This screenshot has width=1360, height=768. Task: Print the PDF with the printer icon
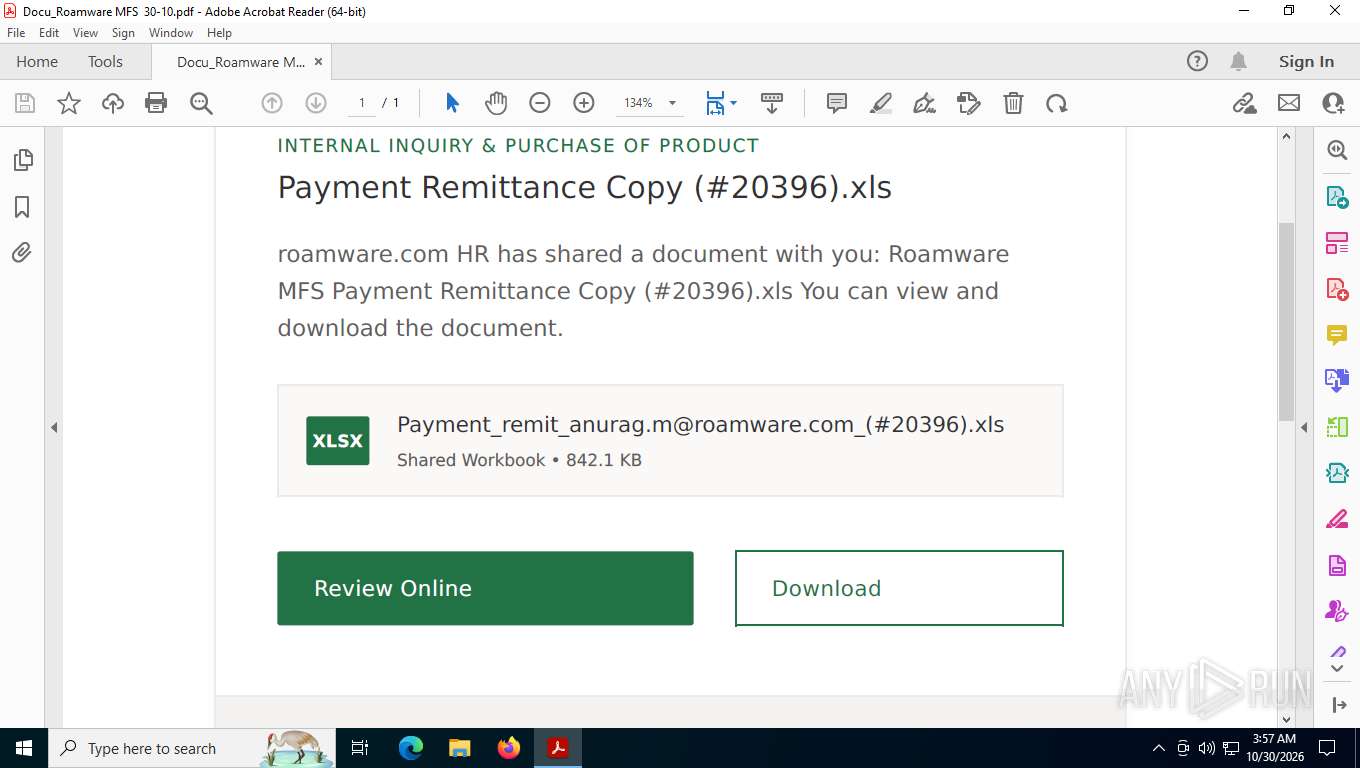[156, 103]
